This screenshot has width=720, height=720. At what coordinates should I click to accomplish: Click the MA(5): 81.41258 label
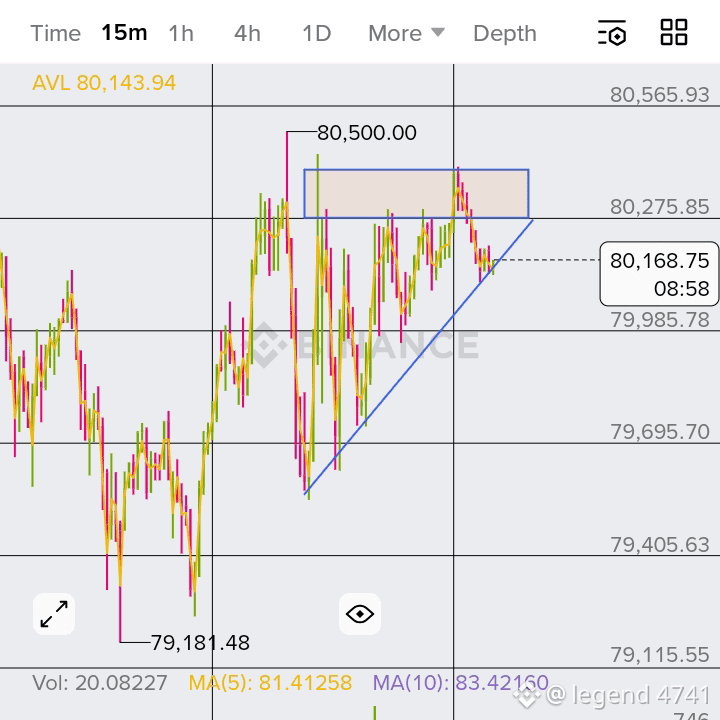pyautogui.click(x=270, y=683)
